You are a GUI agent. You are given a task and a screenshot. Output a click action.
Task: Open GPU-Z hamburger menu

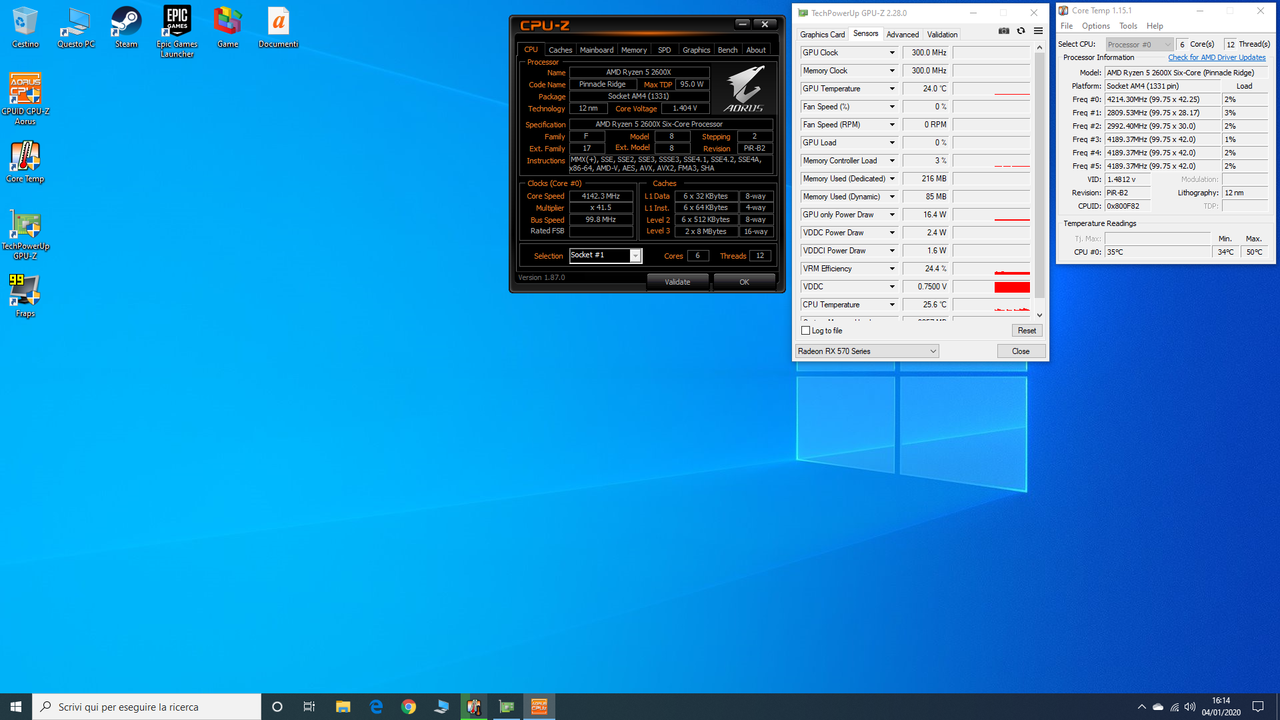1038,31
